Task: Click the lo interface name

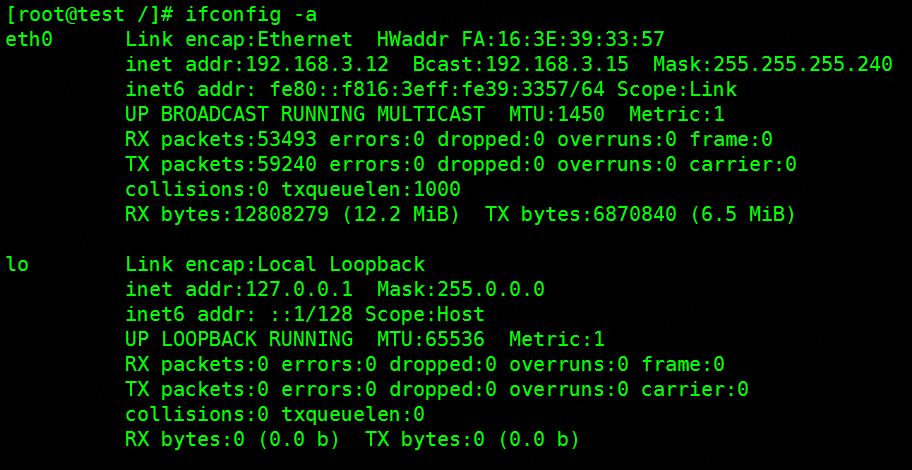Action: [17, 265]
